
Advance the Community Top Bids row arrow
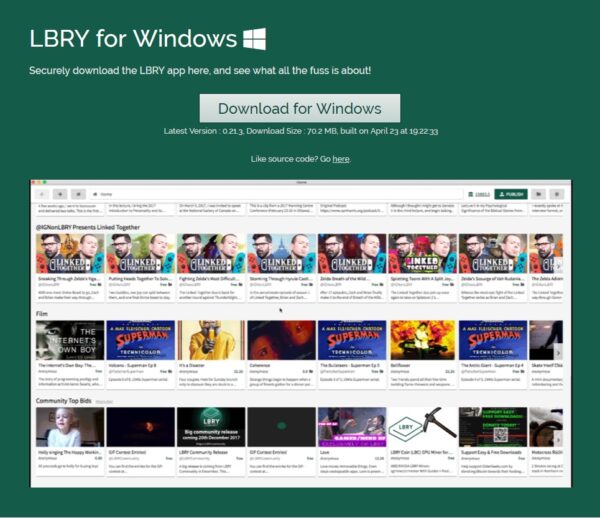[558, 440]
